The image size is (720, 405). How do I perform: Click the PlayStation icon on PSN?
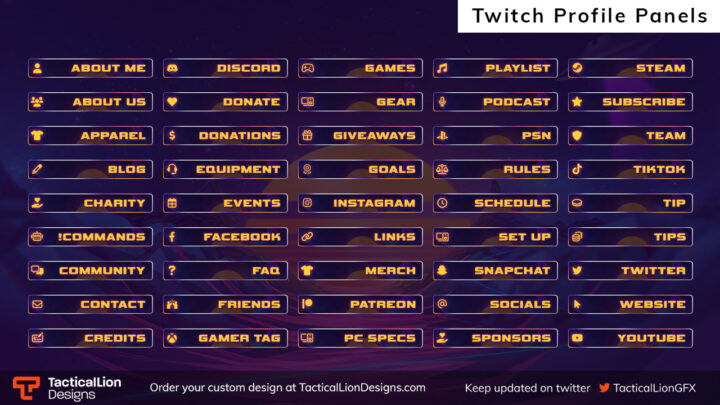tap(442, 136)
